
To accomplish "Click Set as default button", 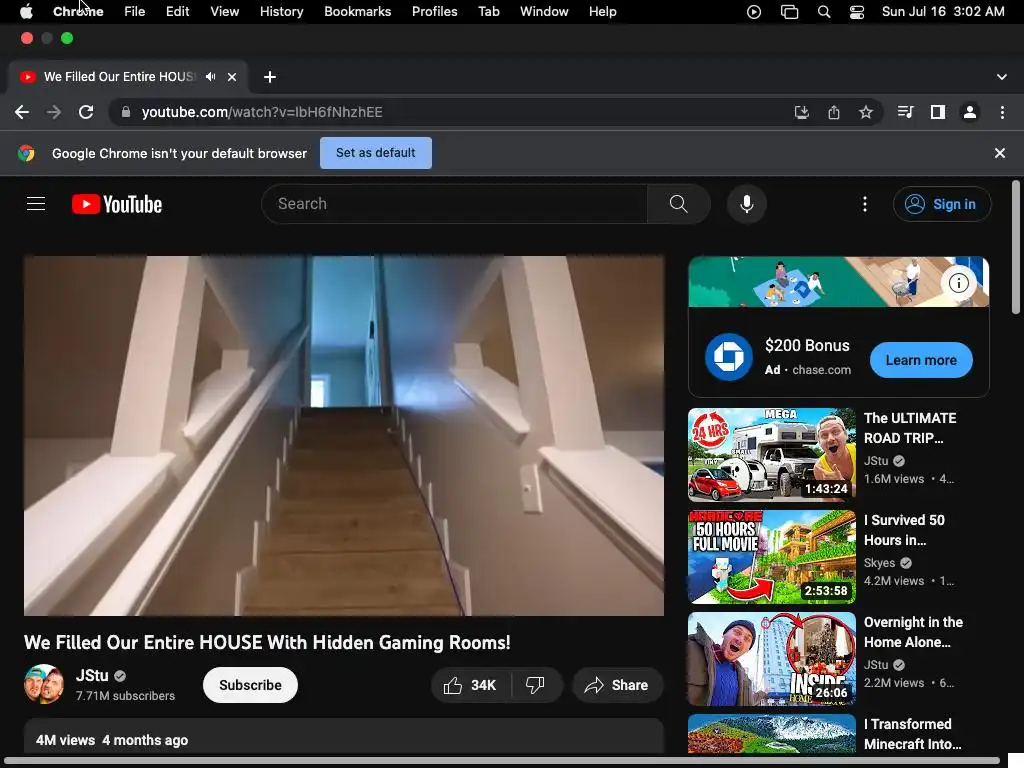I will (x=376, y=153).
